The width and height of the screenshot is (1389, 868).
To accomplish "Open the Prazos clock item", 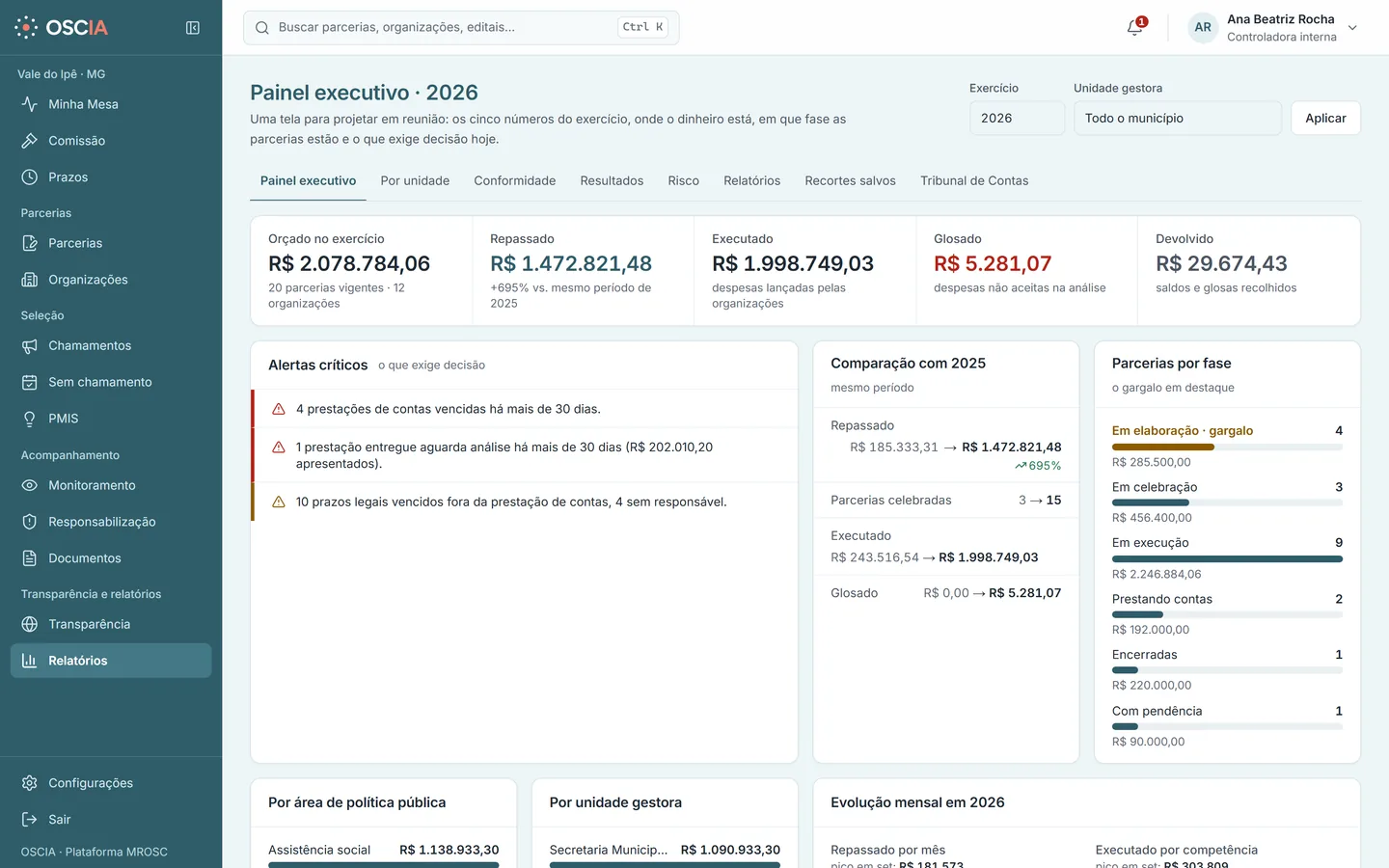I will click(111, 177).
